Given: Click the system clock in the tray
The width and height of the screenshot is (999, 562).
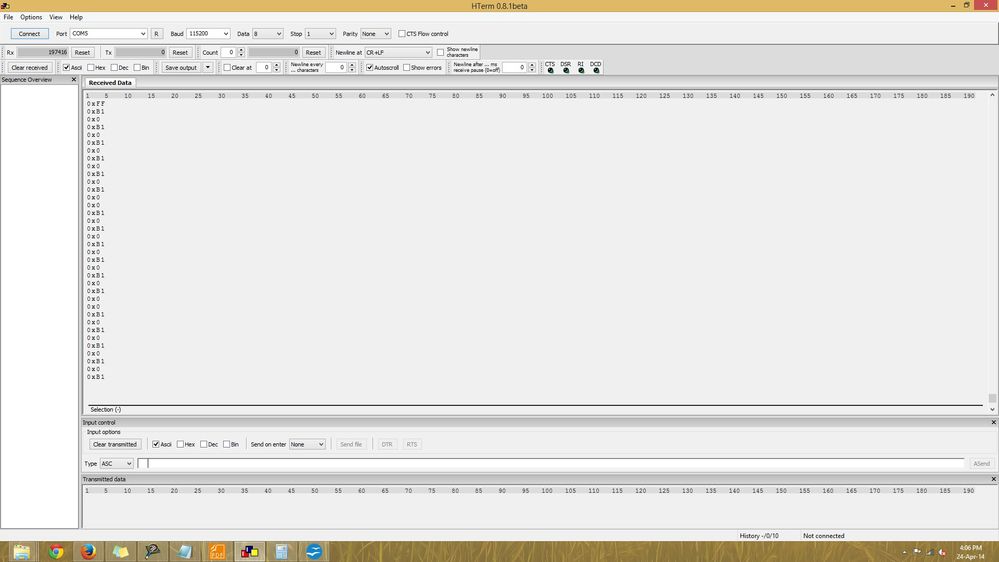Looking at the screenshot, I should (970, 552).
